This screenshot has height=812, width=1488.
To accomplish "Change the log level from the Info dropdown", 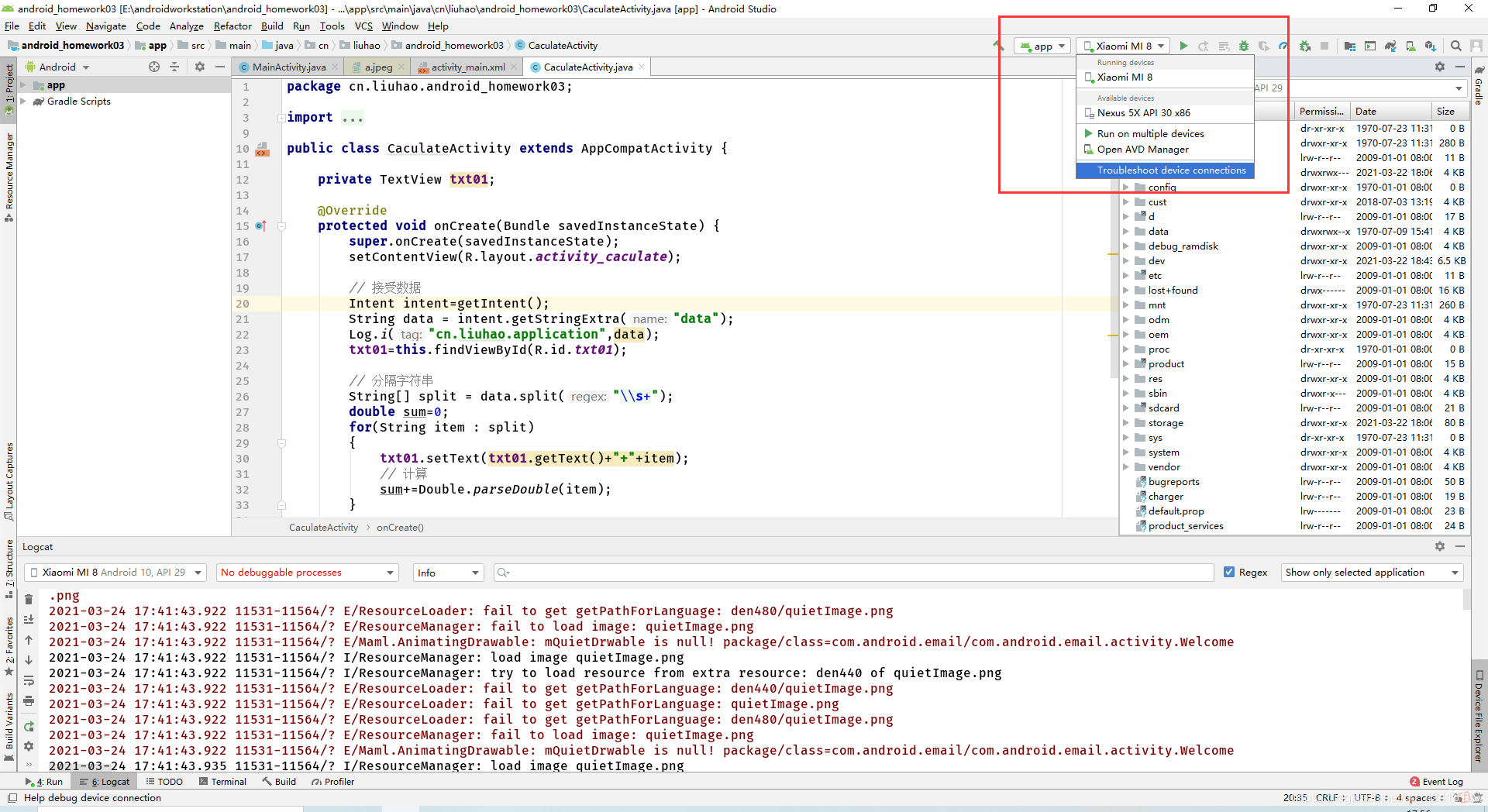I will click(x=448, y=572).
